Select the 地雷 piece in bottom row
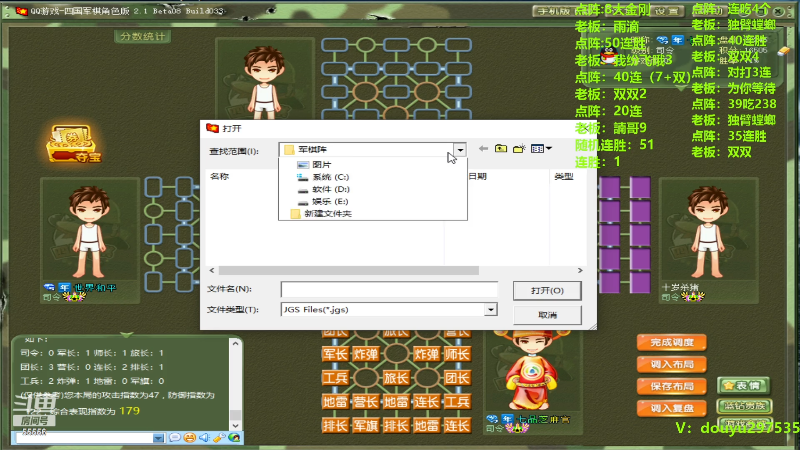Image resolution: width=800 pixels, height=450 pixels. coord(427,425)
